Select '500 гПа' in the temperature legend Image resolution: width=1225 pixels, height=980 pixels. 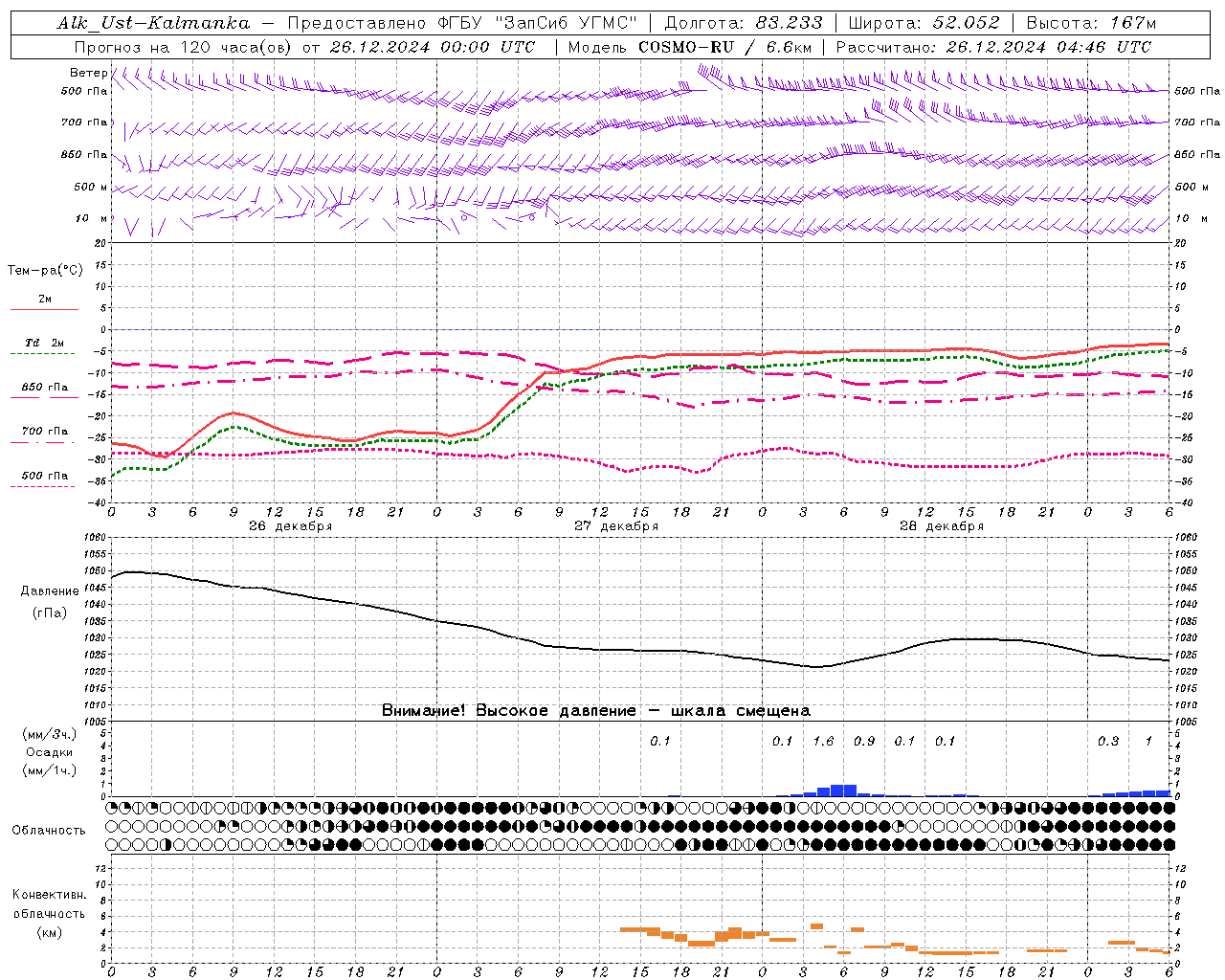pyautogui.click(x=45, y=476)
